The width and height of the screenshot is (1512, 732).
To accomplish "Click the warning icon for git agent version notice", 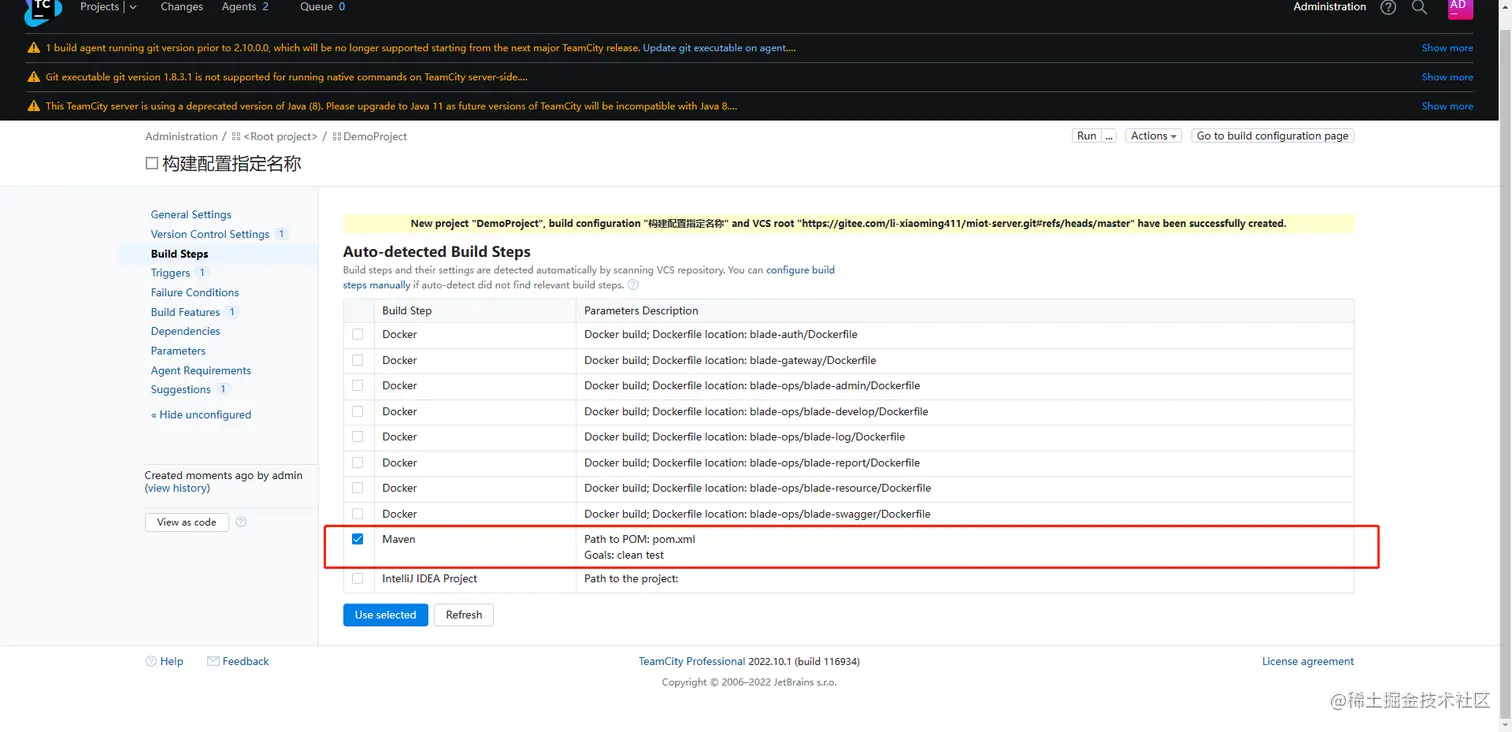I will tap(34, 48).
